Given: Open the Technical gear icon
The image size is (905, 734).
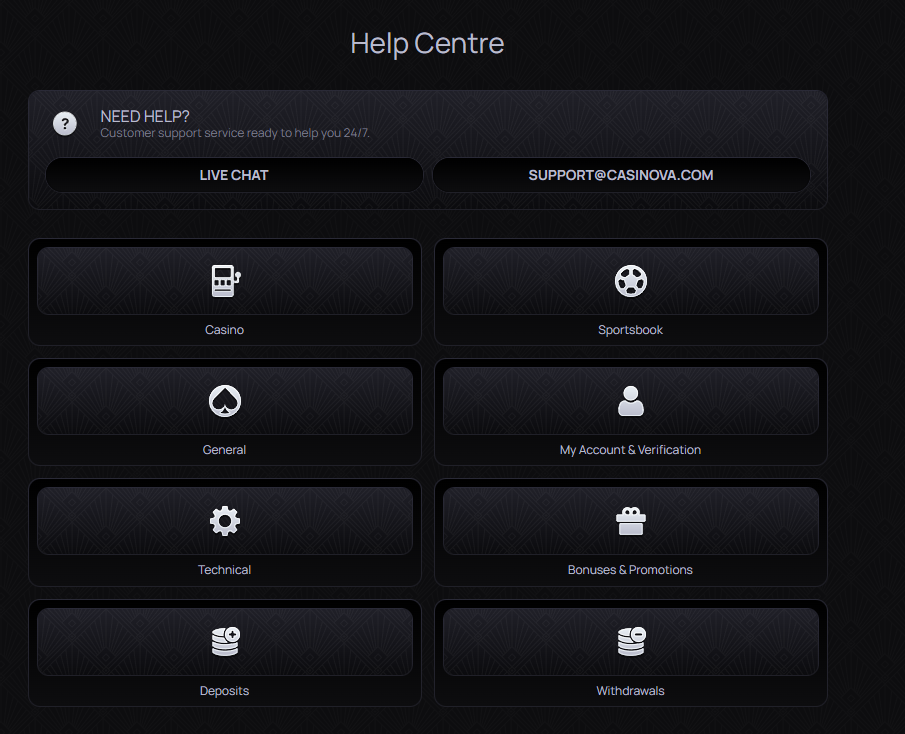Looking at the screenshot, I should [x=225, y=521].
